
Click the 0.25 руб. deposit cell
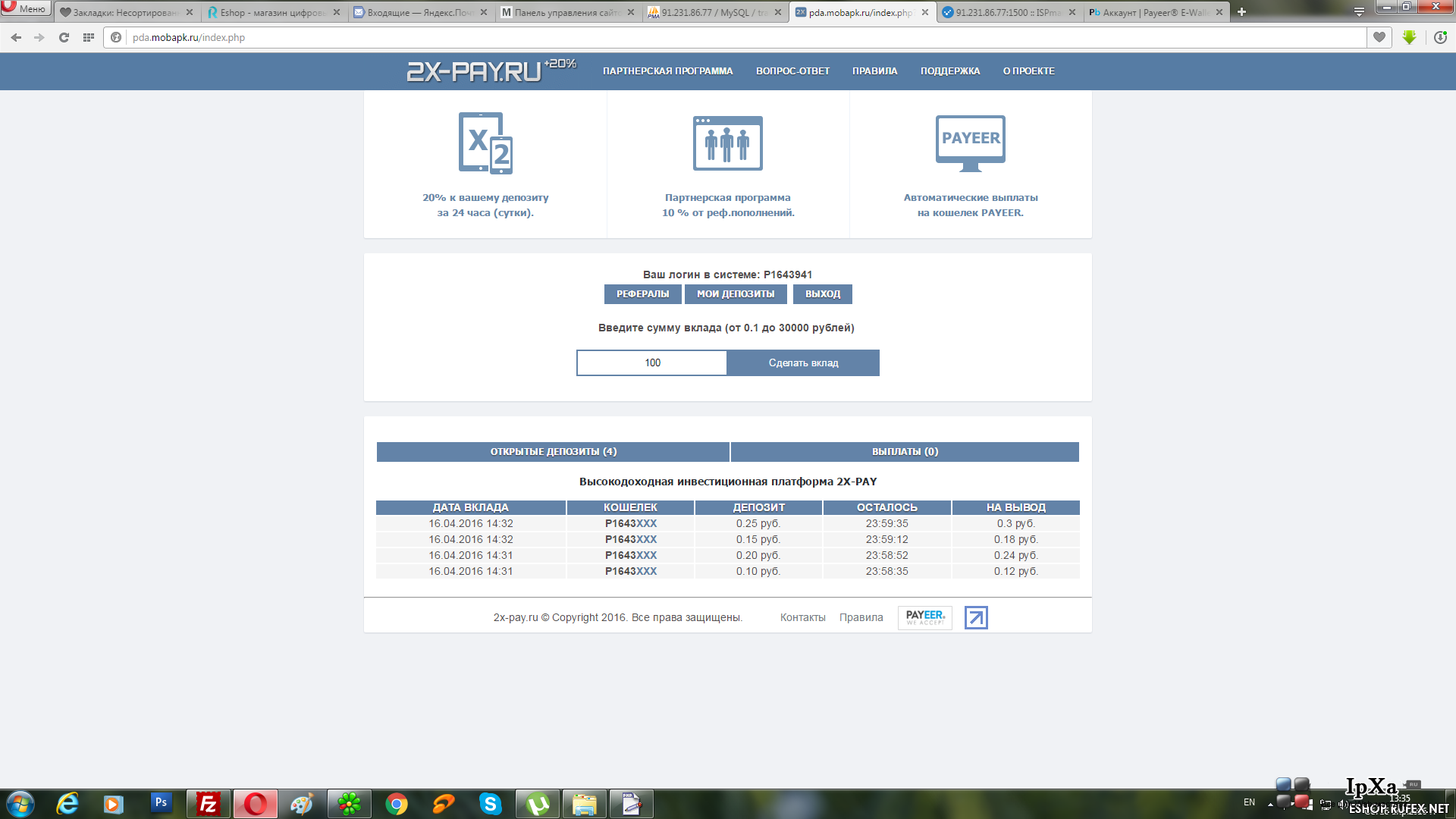(758, 523)
